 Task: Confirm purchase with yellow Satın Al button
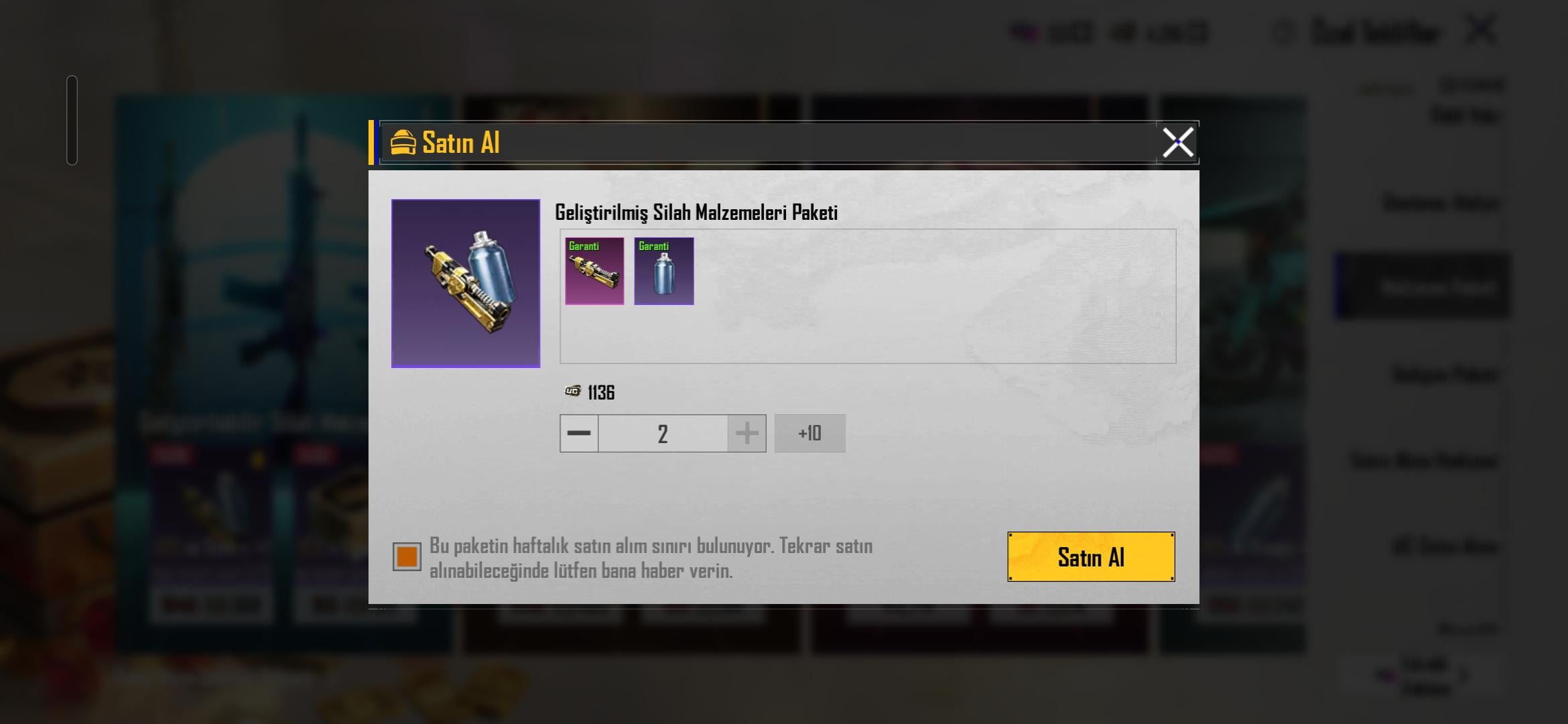[x=1091, y=556]
